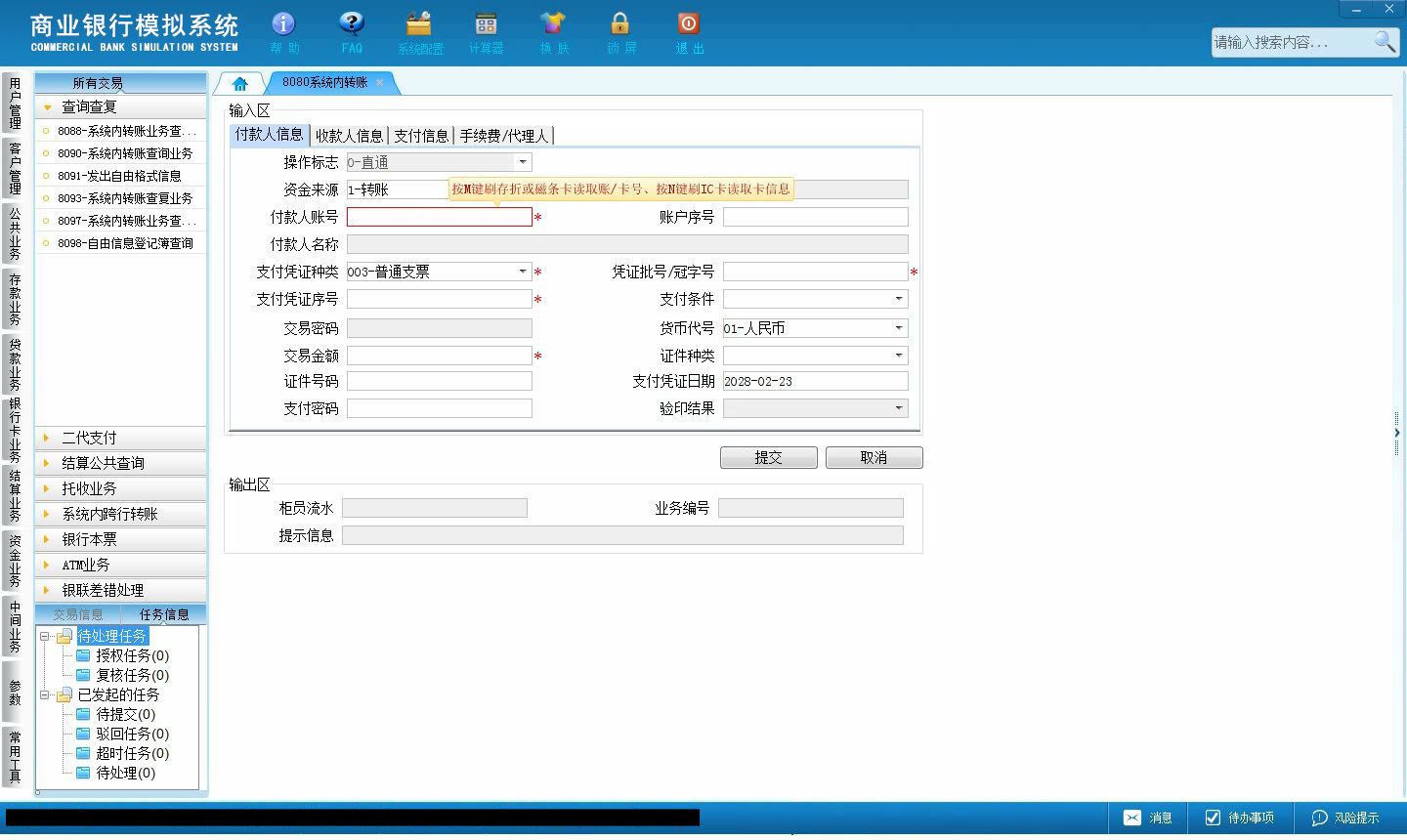Expand the 银联差错处理 section
Image resolution: width=1407 pixels, height=840 pixels.
coord(121,590)
